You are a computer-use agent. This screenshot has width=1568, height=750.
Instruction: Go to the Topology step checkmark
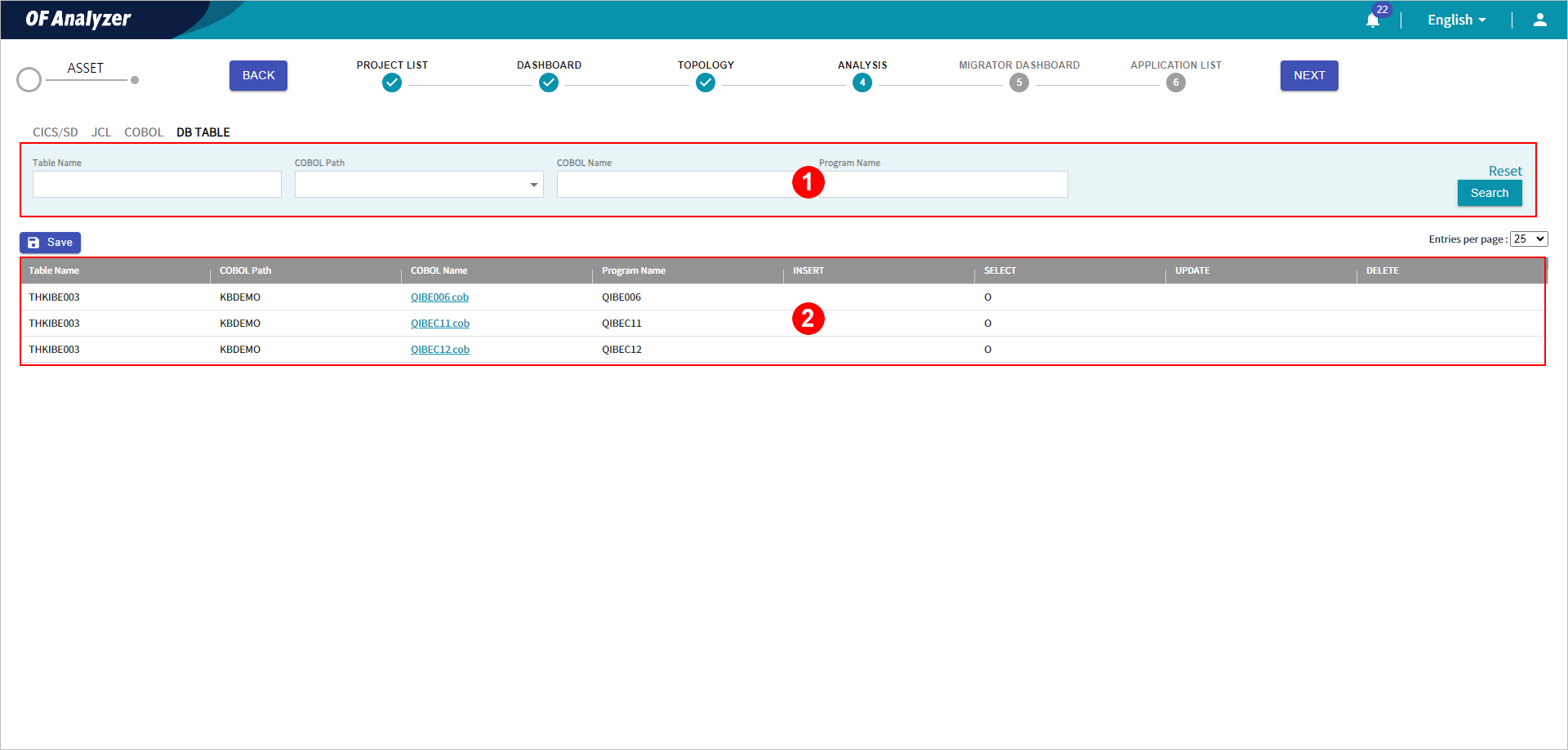706,83
